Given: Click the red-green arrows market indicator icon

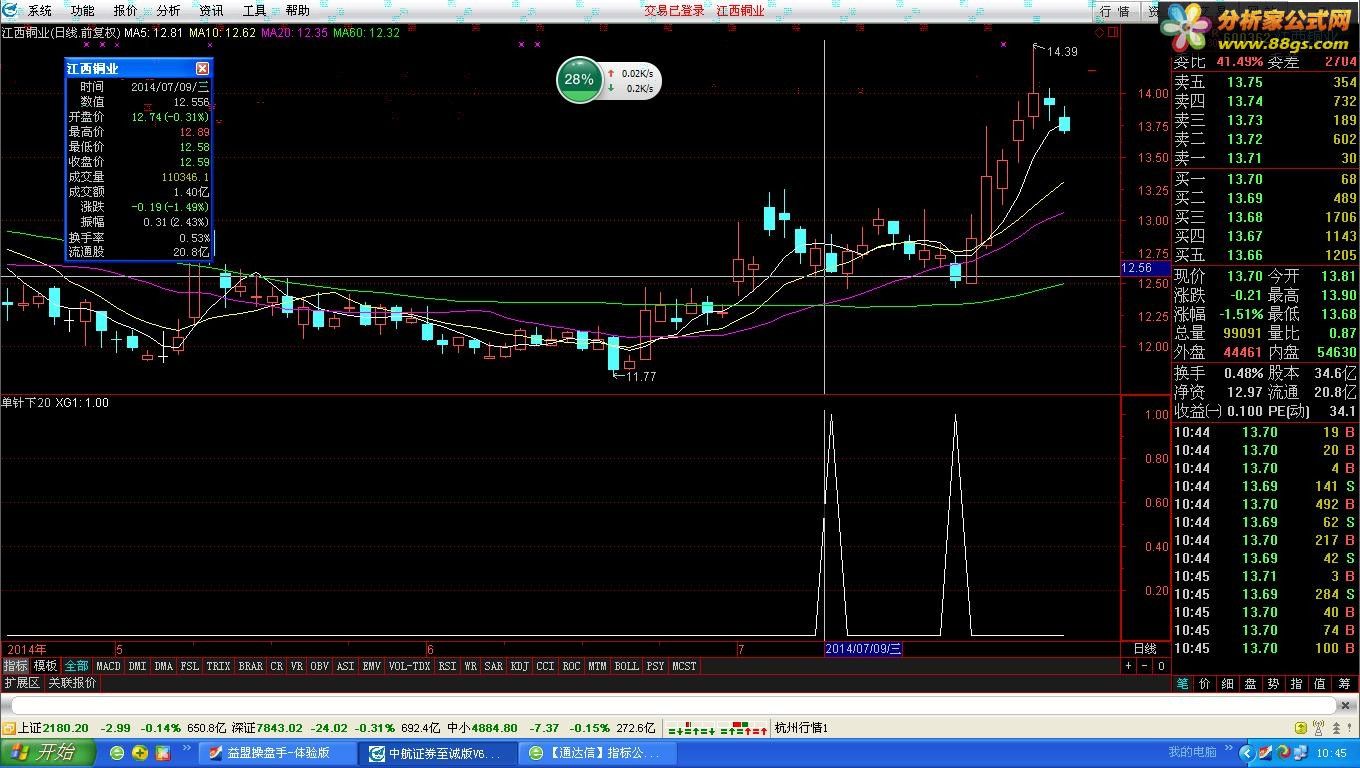Looking at the screenshot, I should [743, 728].
